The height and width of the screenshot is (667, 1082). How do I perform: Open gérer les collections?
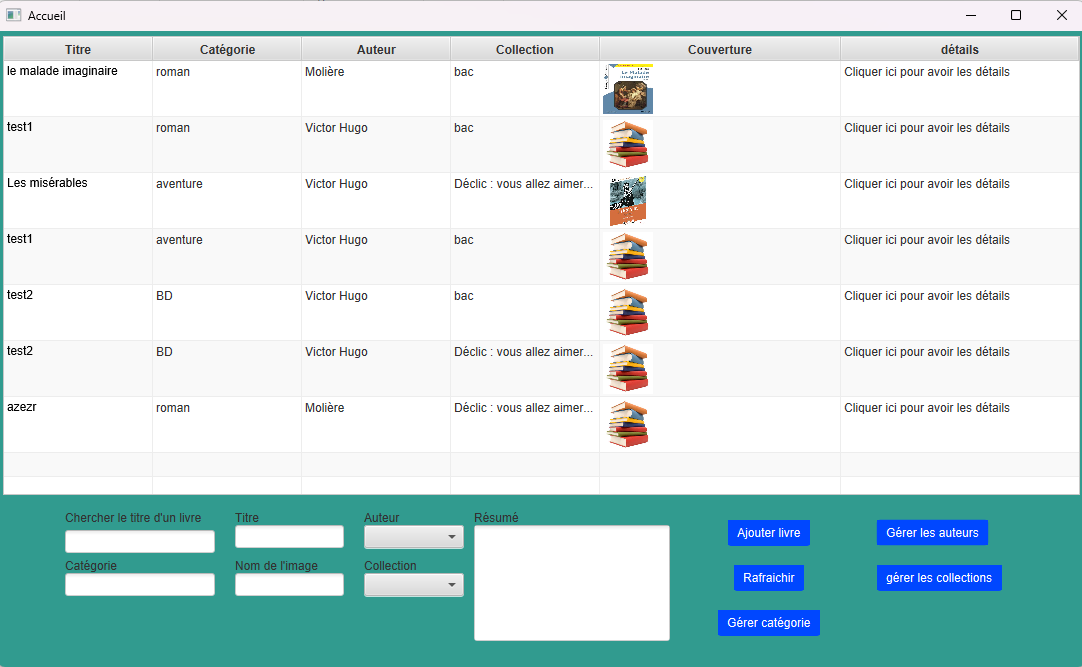tap(938, 578)
